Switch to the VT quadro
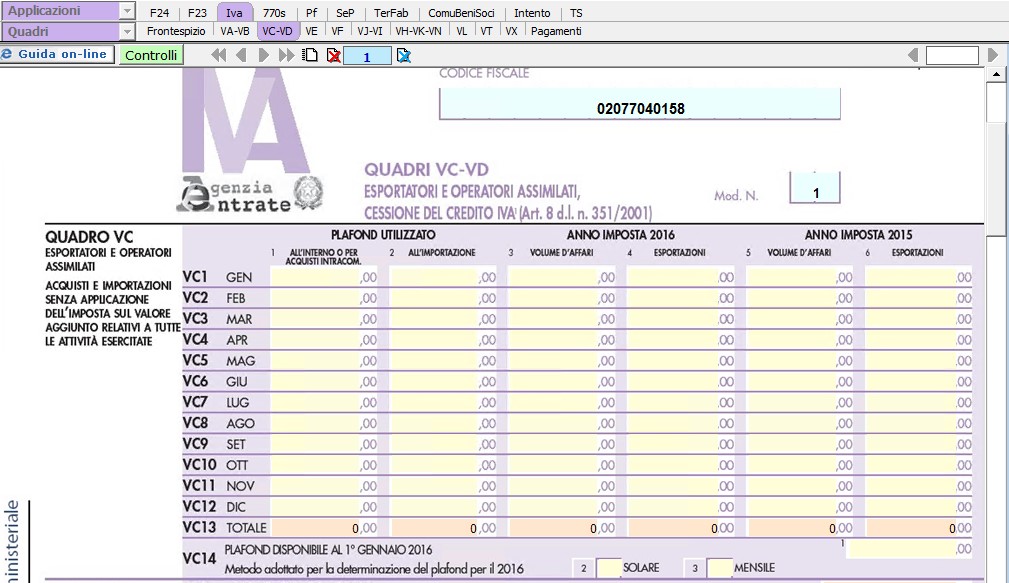 tap(486, 31)
